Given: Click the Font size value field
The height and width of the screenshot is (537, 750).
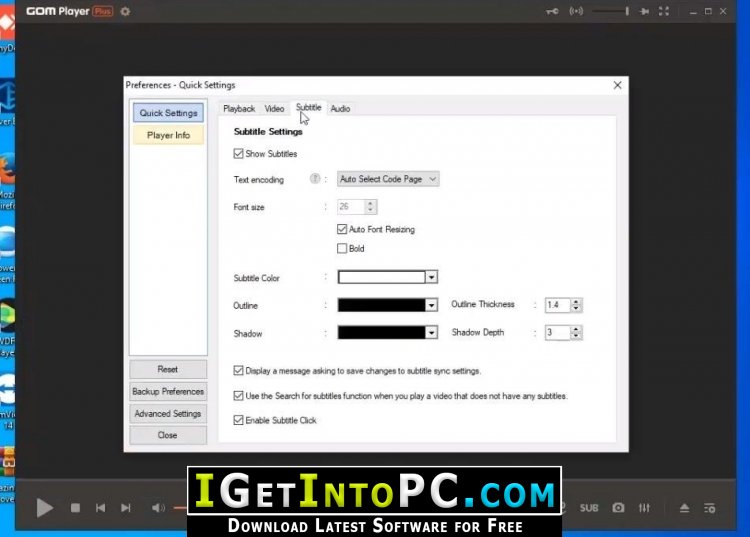Looking at the screenshot, I should [x=351, y=207].
